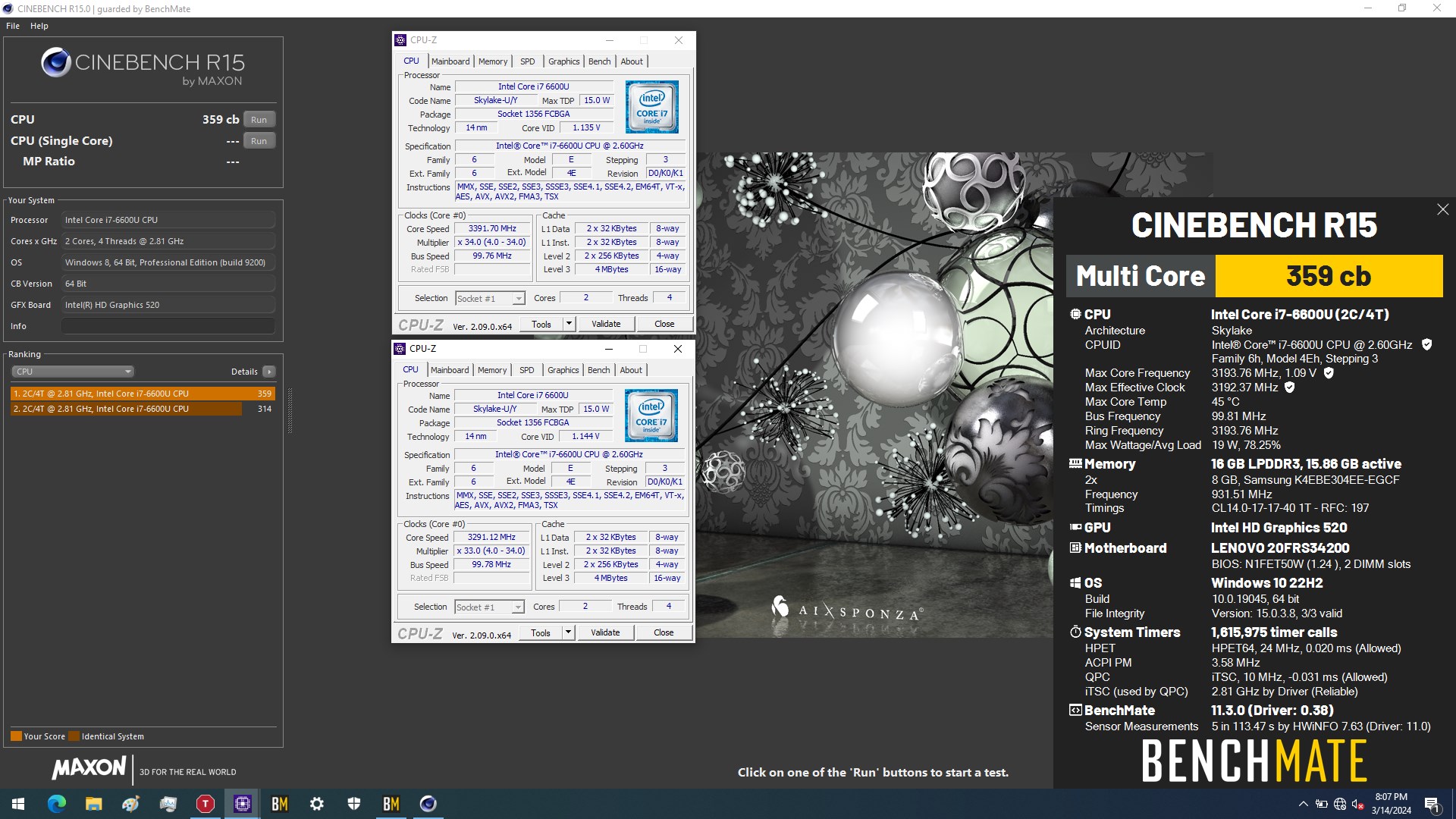Click the OS Windows icon in BenchMate
The width and height of the screenshot is (1456, 819).
(1075, 583)
